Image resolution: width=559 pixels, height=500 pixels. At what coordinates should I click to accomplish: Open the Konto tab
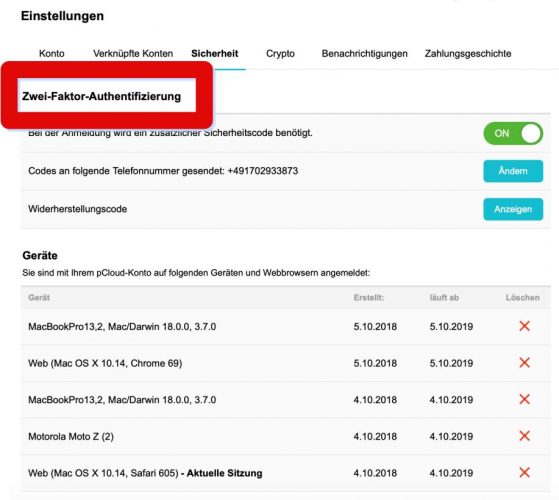coord(52,53)
